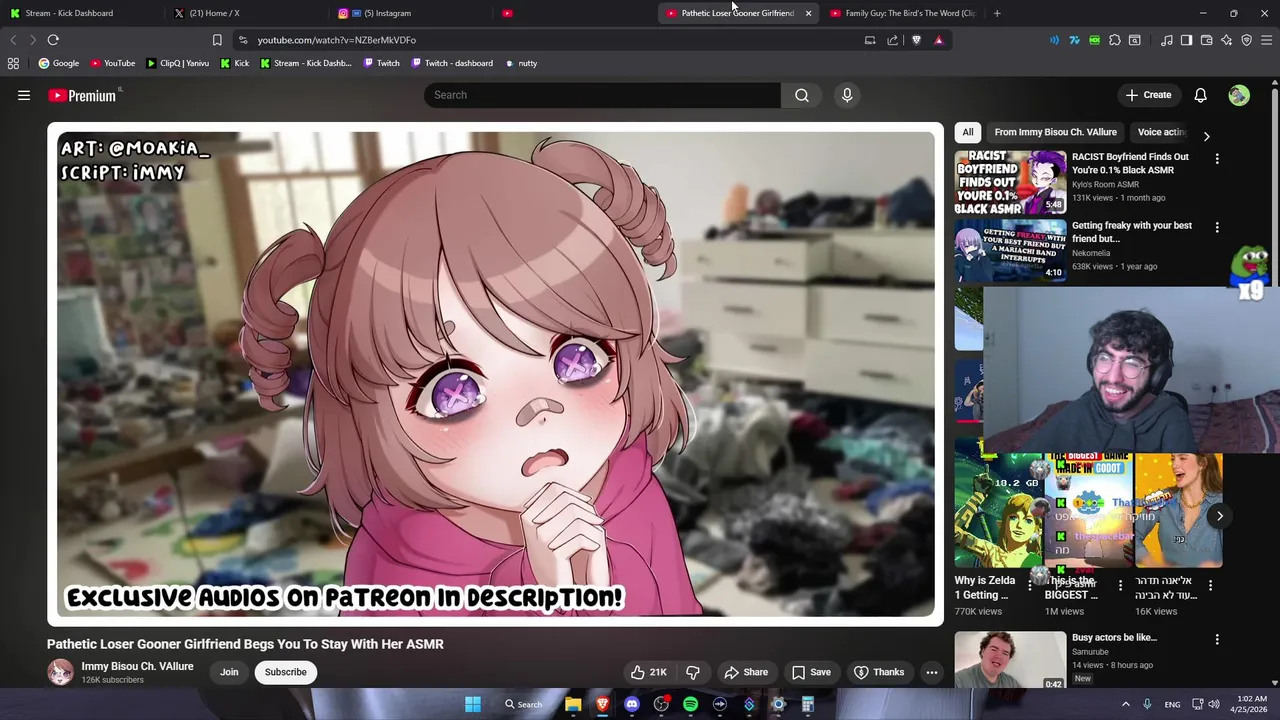Open Immy Bisou channel avatar
The width and height of the screenshot is (1280, 720).
coord(61,672)
